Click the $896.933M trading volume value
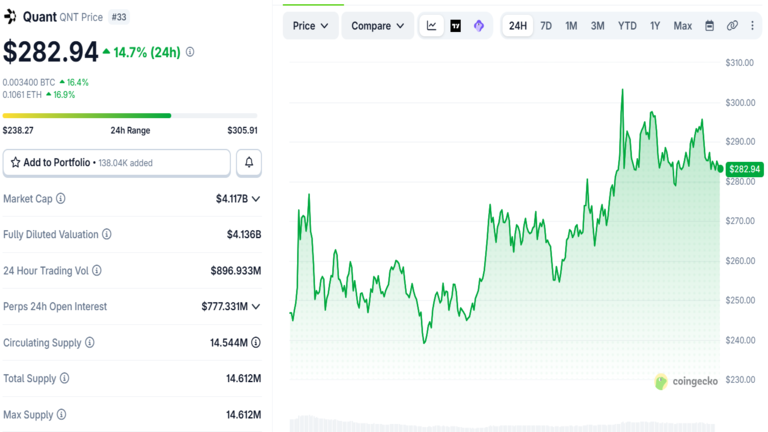Viewport: 768px width, 432px height. (236, 270)
